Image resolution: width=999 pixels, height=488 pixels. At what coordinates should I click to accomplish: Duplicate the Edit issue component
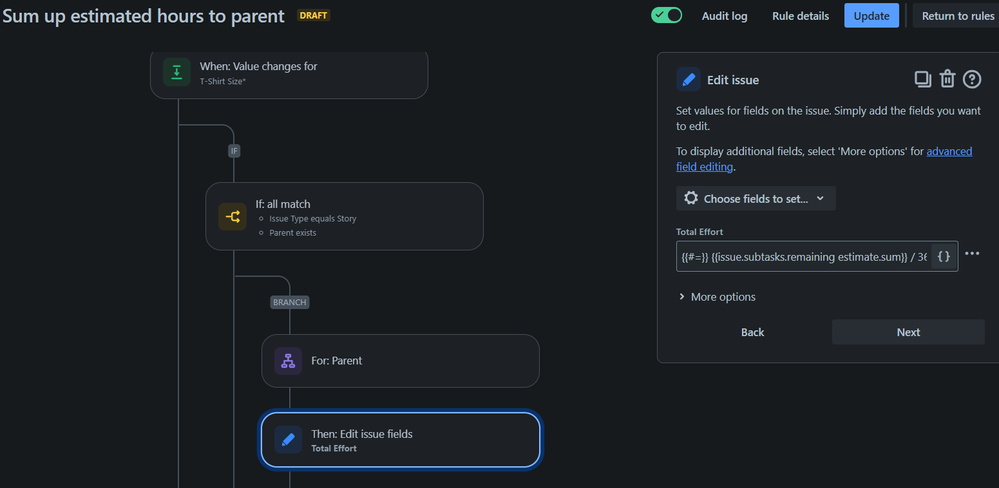(x=923, y=80)
